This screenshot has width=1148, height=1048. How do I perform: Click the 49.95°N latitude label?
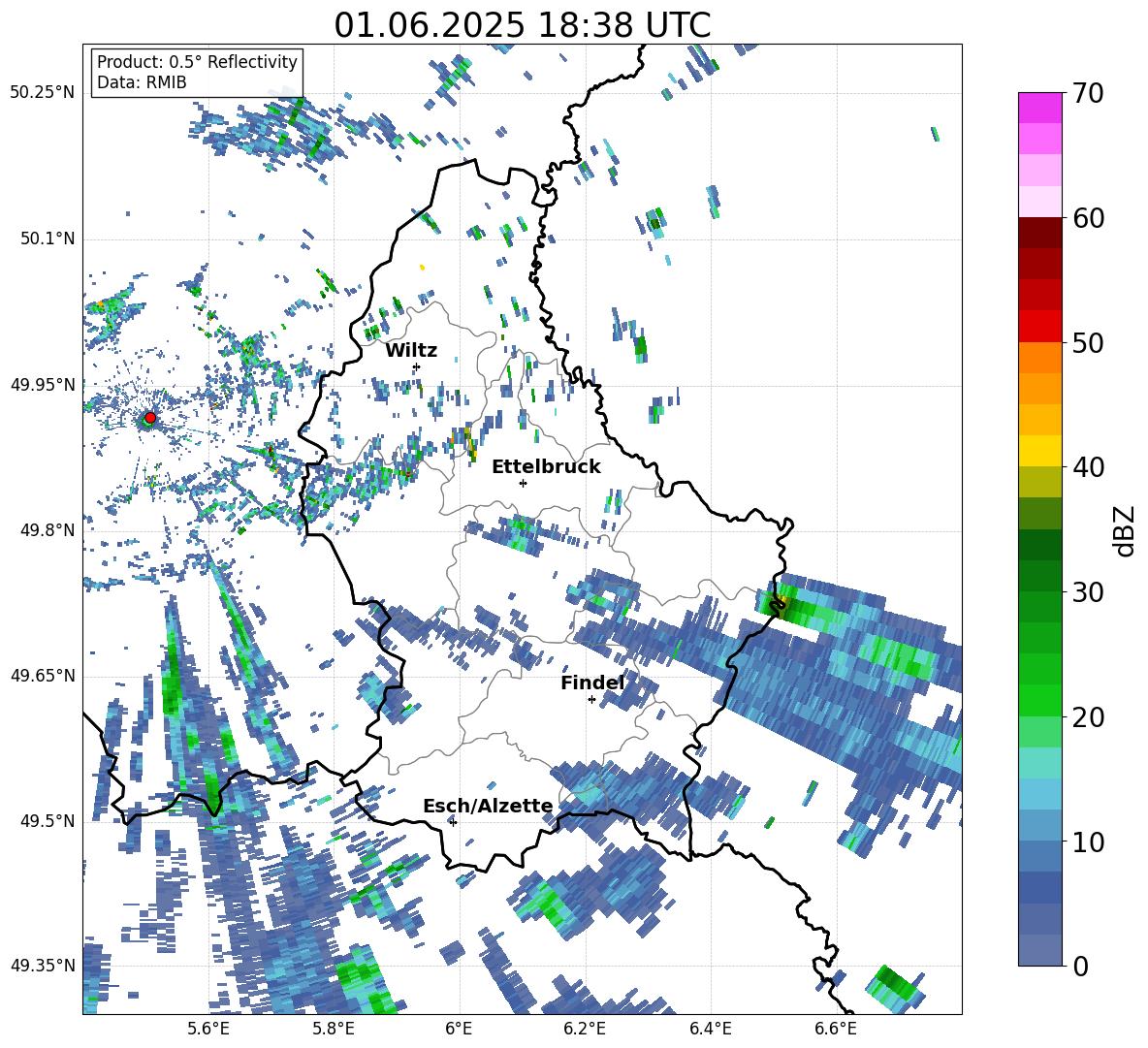pos(43,384)
